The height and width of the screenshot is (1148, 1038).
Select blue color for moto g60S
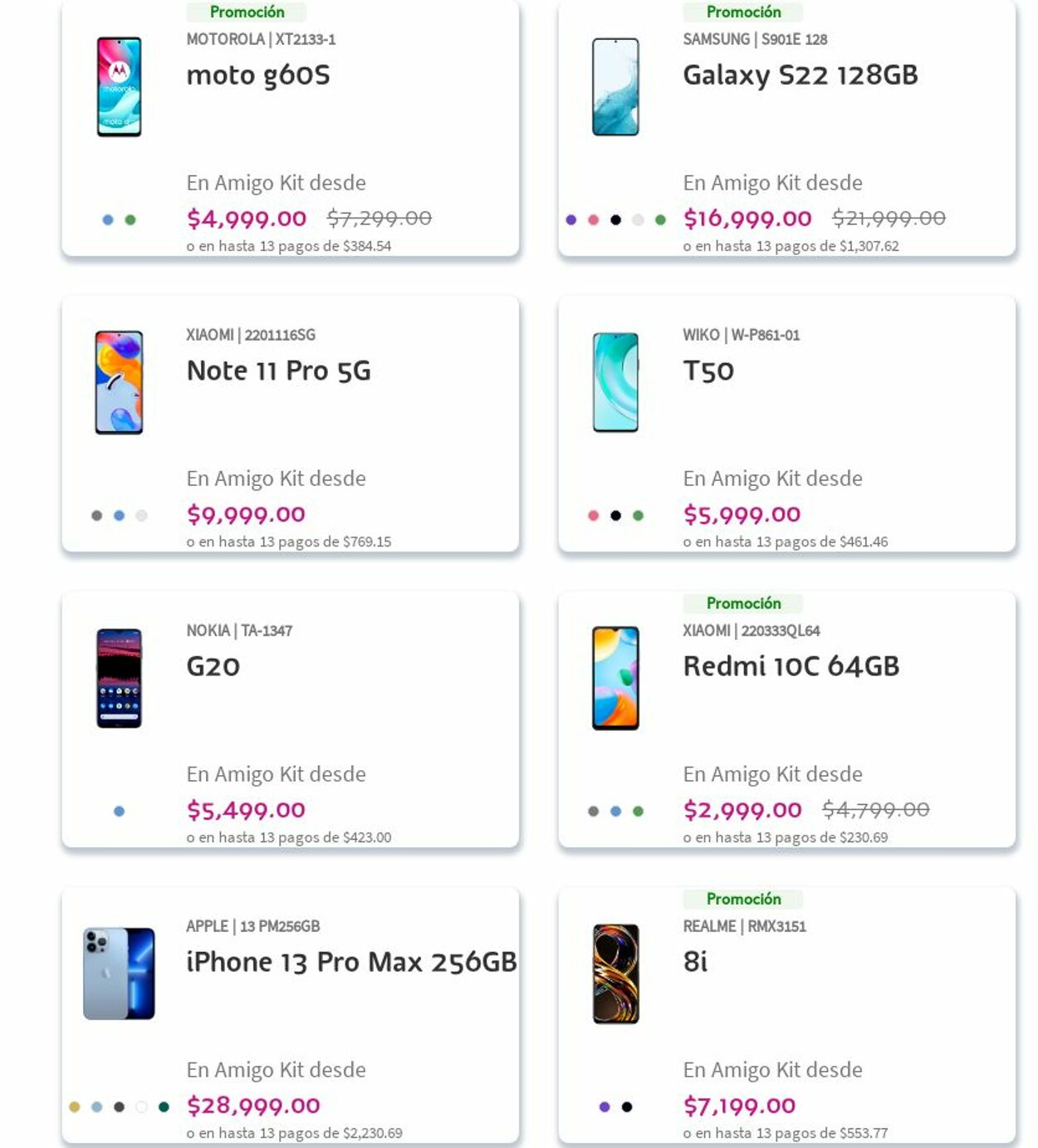click(x=108, y=220)
